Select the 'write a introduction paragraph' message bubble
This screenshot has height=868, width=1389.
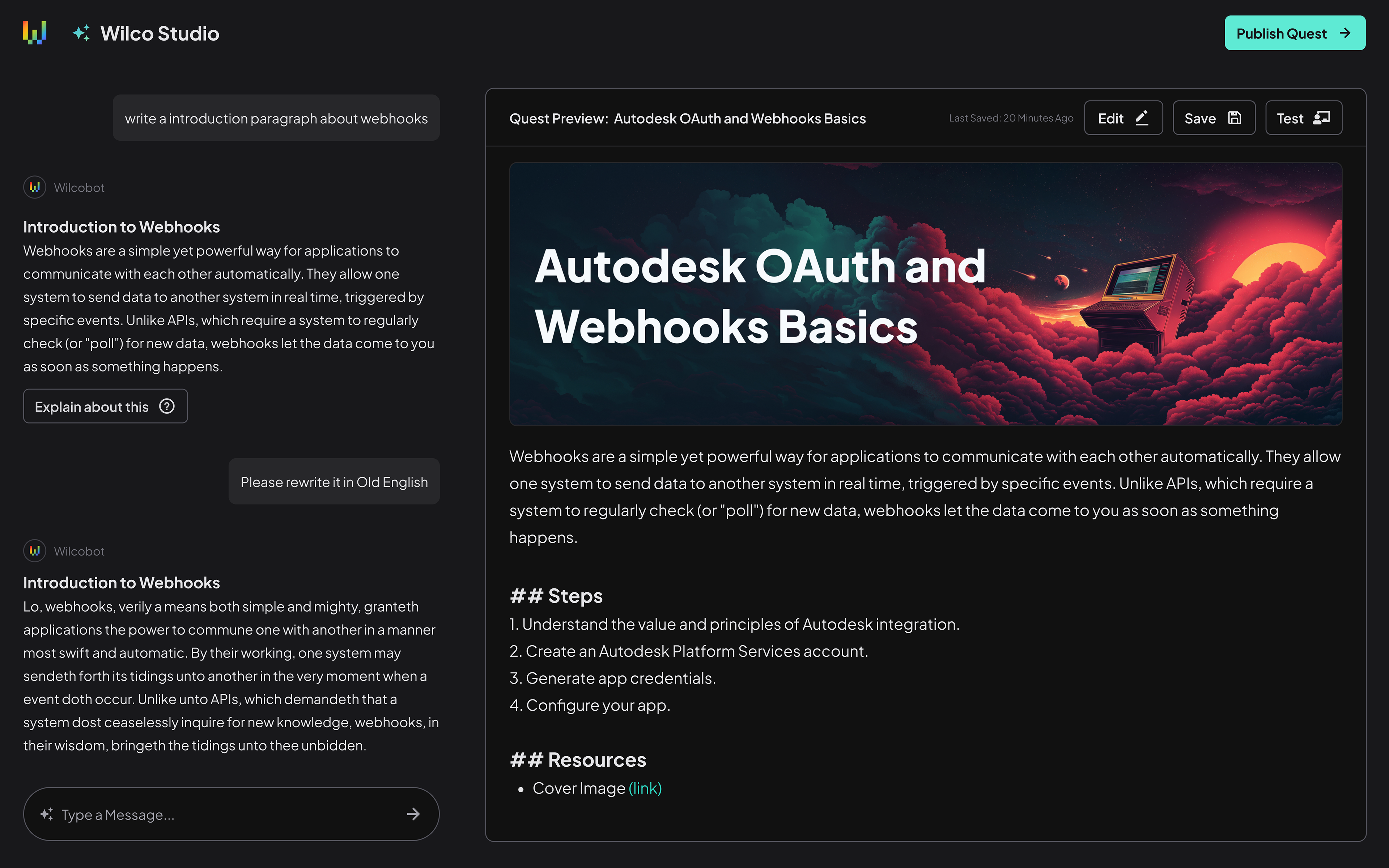pos(276,118)
